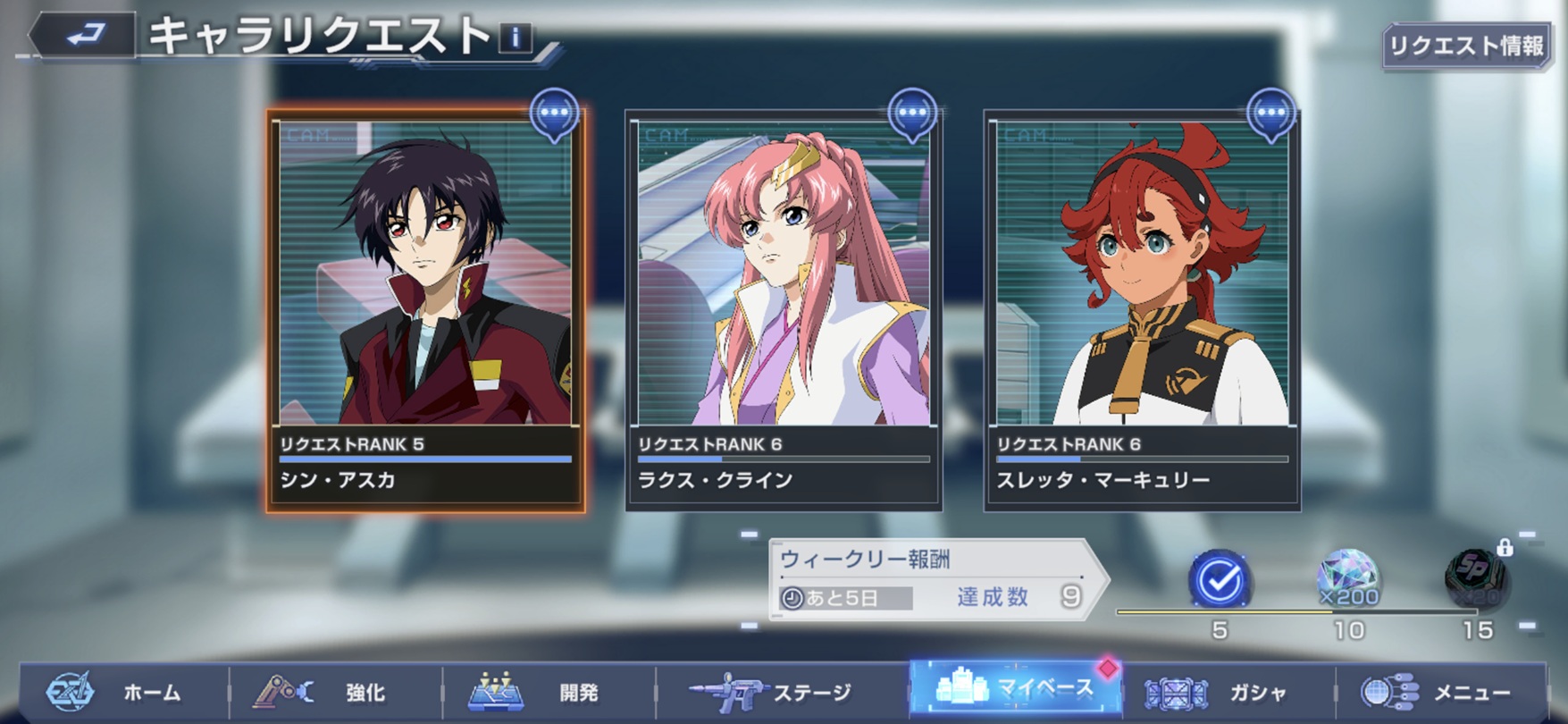Tap the back arrow icon
The image size is (1568, 724).
point(84,36)
